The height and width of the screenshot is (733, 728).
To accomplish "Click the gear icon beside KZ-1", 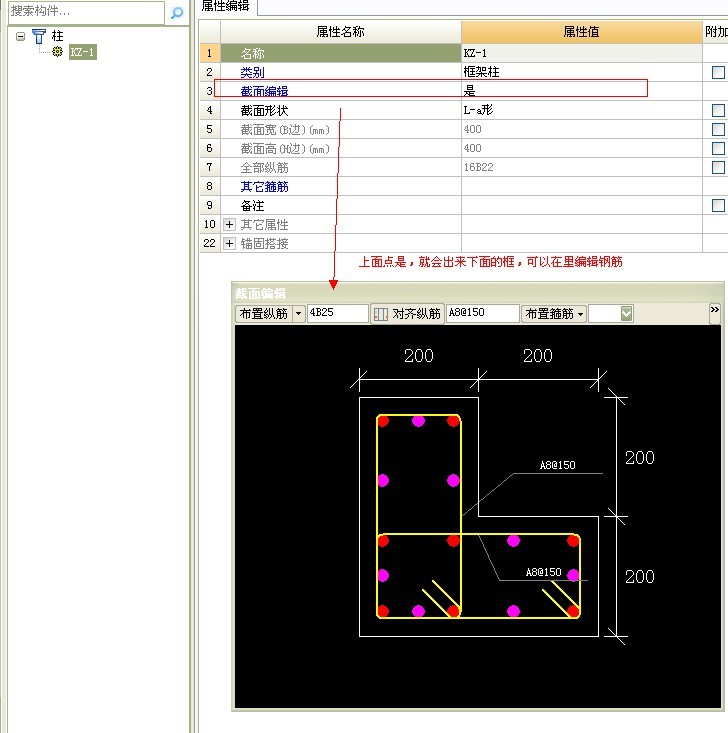I will (x=58, y=51).
